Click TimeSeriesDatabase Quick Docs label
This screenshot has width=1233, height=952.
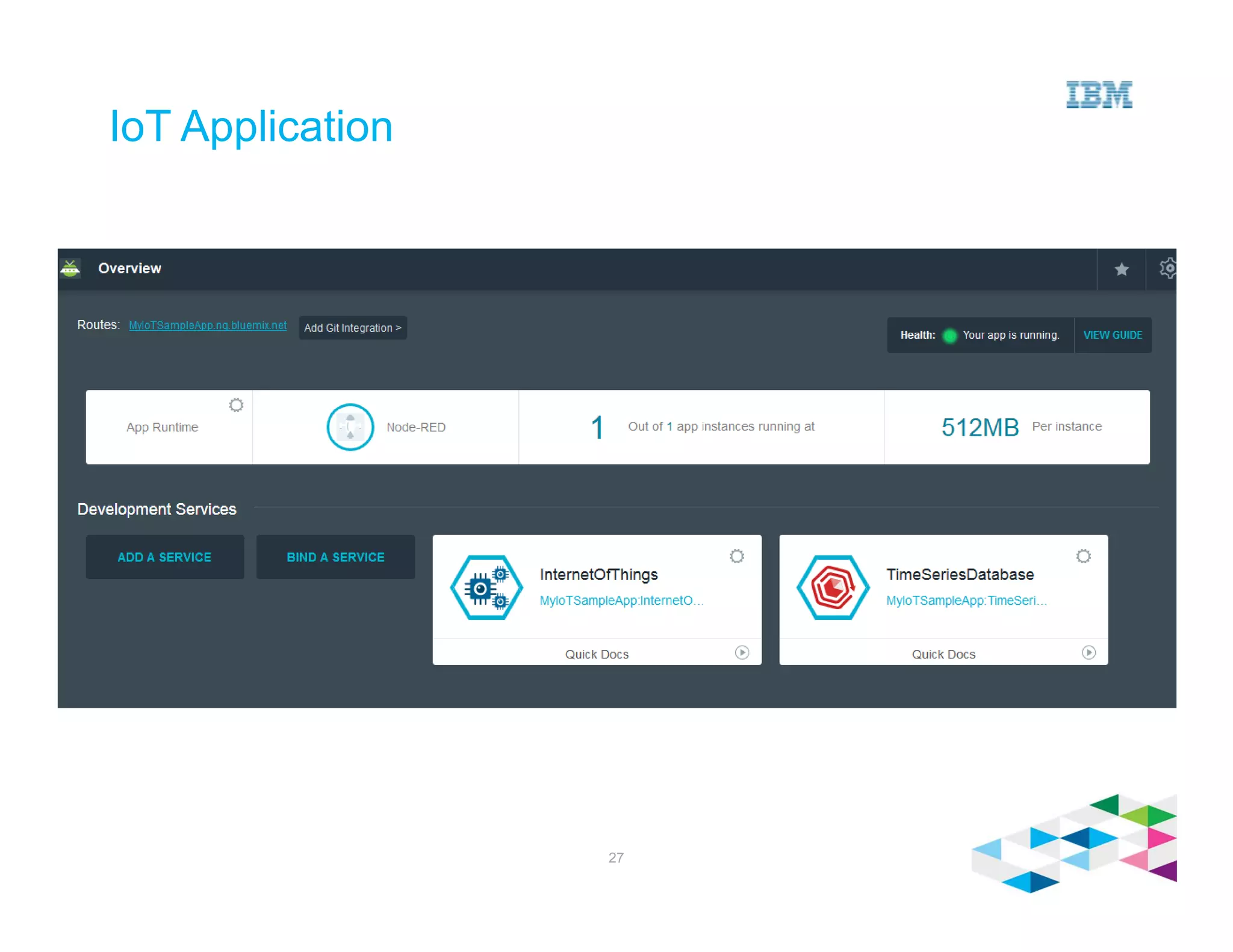click(x=943, y=654)
